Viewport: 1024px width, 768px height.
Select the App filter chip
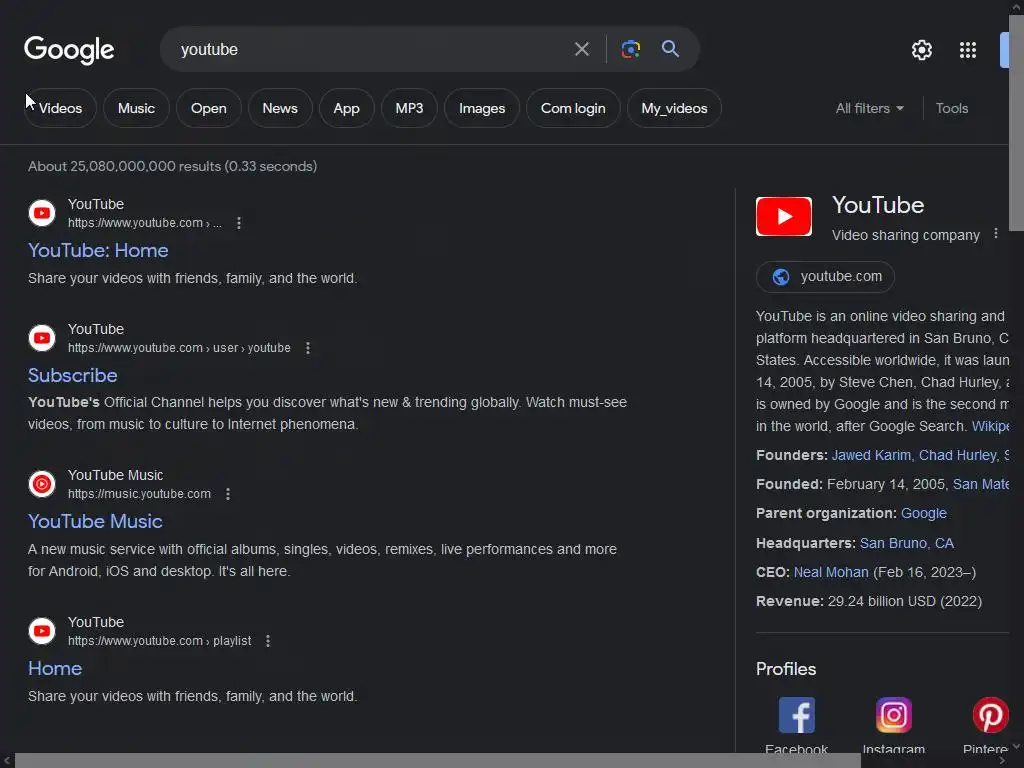click(346, 108)
